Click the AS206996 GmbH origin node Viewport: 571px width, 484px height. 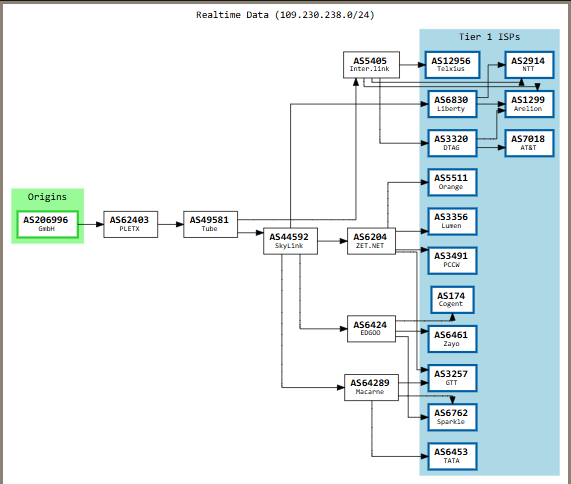(47, 224)
